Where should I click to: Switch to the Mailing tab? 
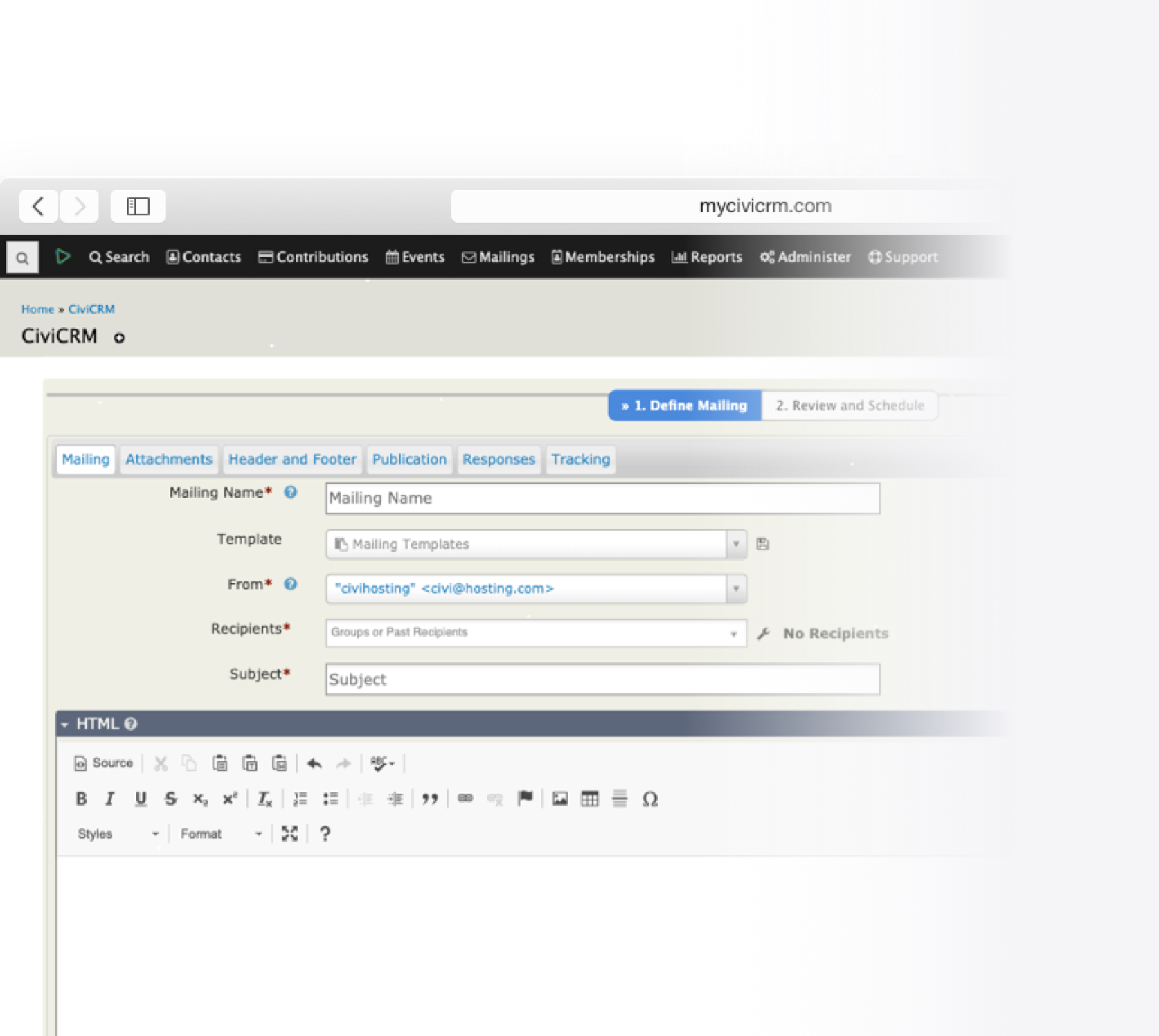click(85, 460)
